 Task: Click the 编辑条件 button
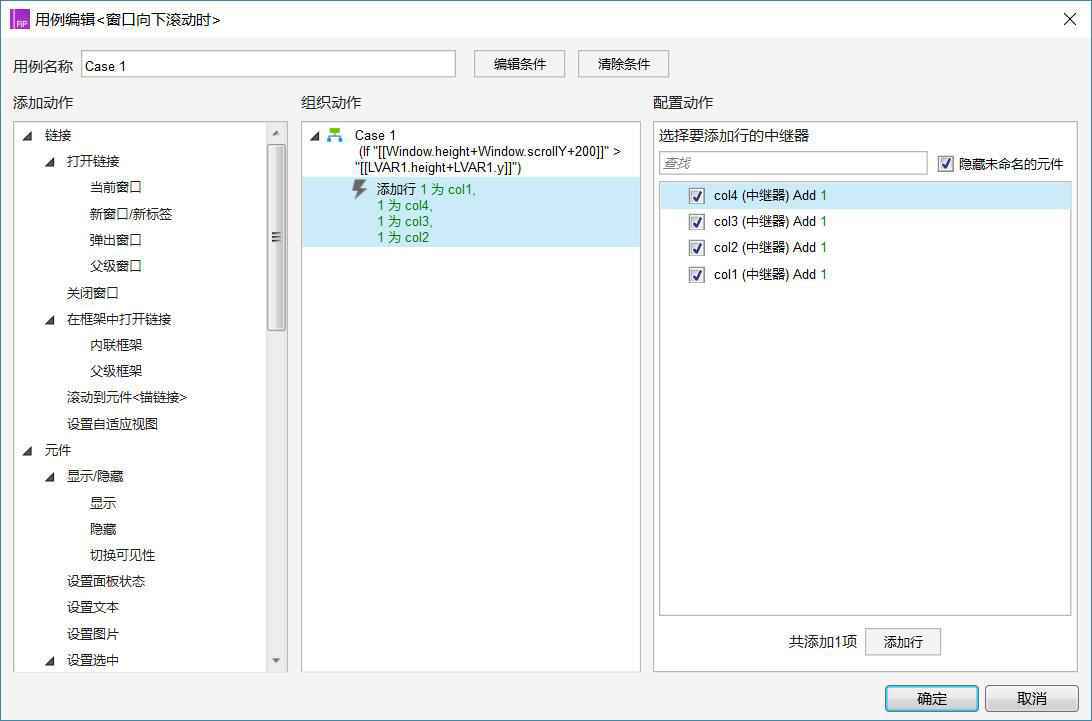pyautogui.click(x=520, y=64)
